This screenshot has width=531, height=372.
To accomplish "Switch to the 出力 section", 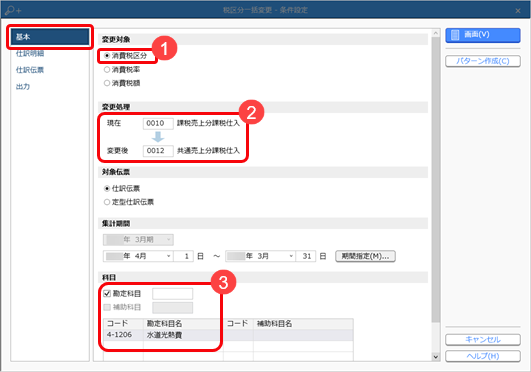I will point(23,87).
